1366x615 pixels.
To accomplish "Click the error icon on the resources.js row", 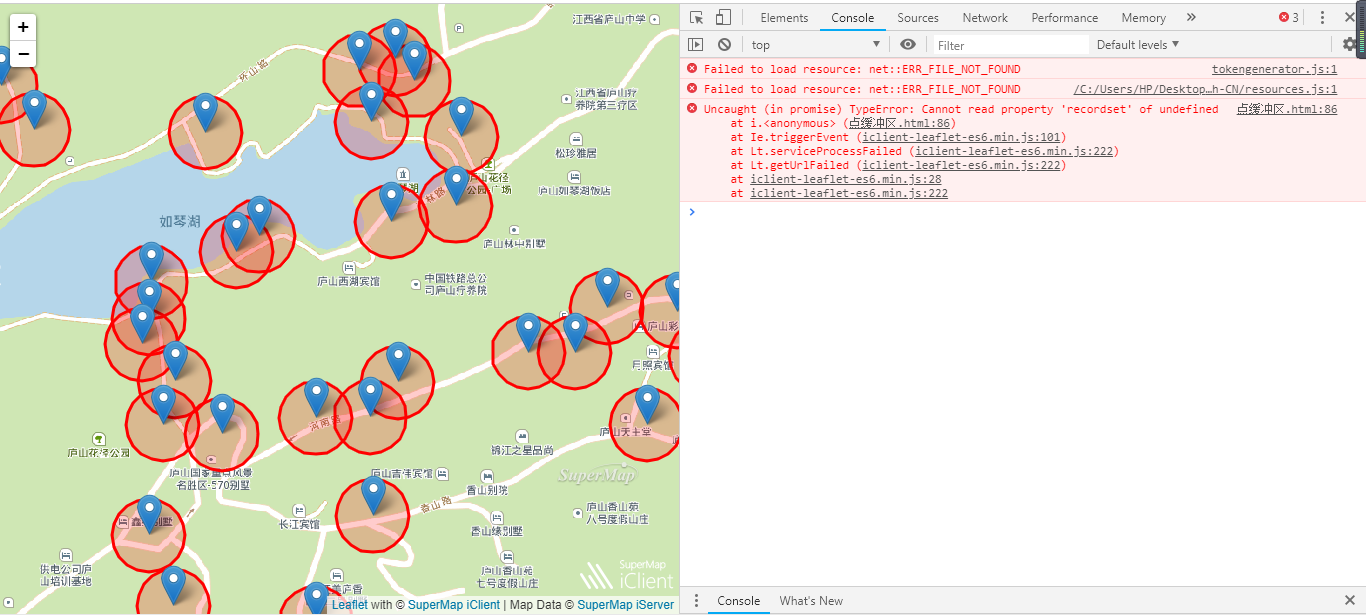I will 692,89.
